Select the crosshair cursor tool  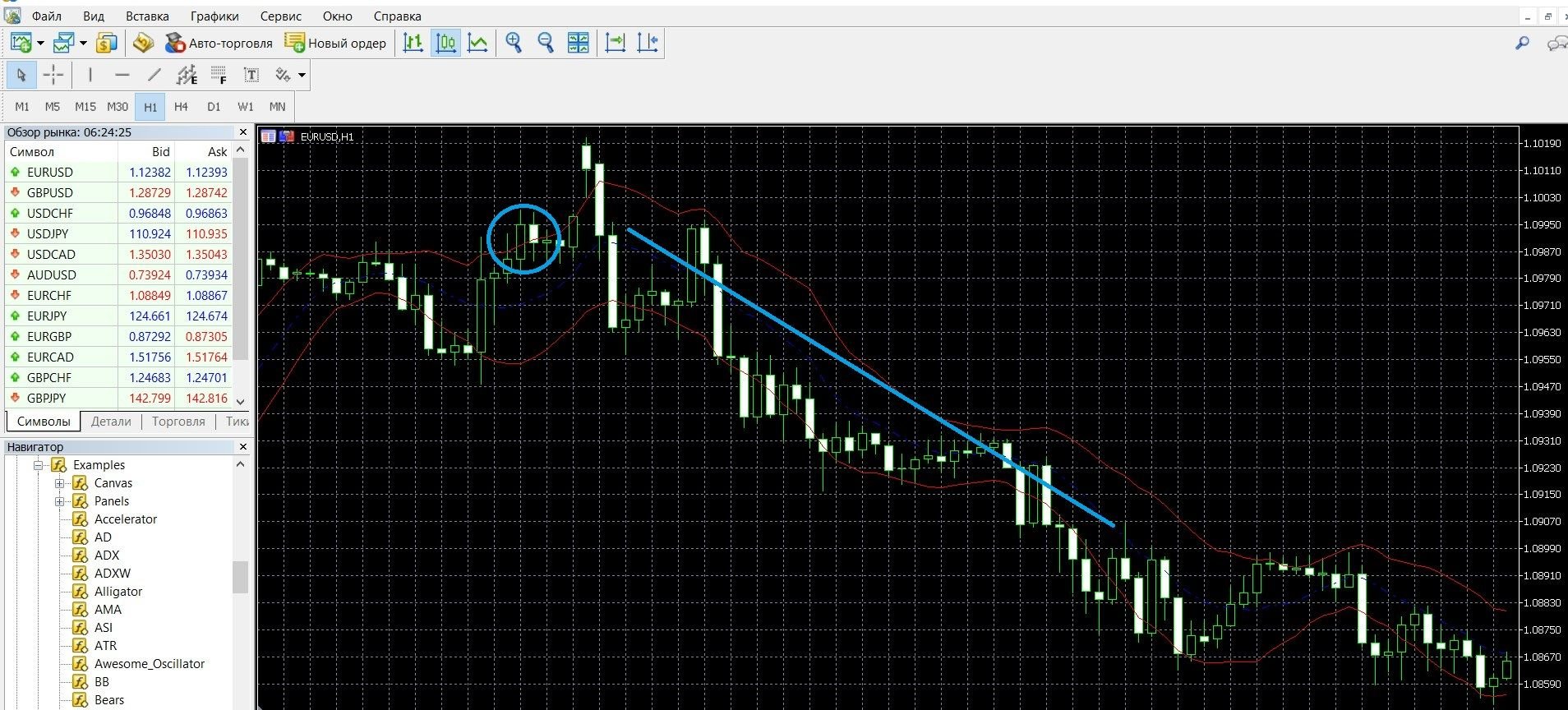(53, 75)
